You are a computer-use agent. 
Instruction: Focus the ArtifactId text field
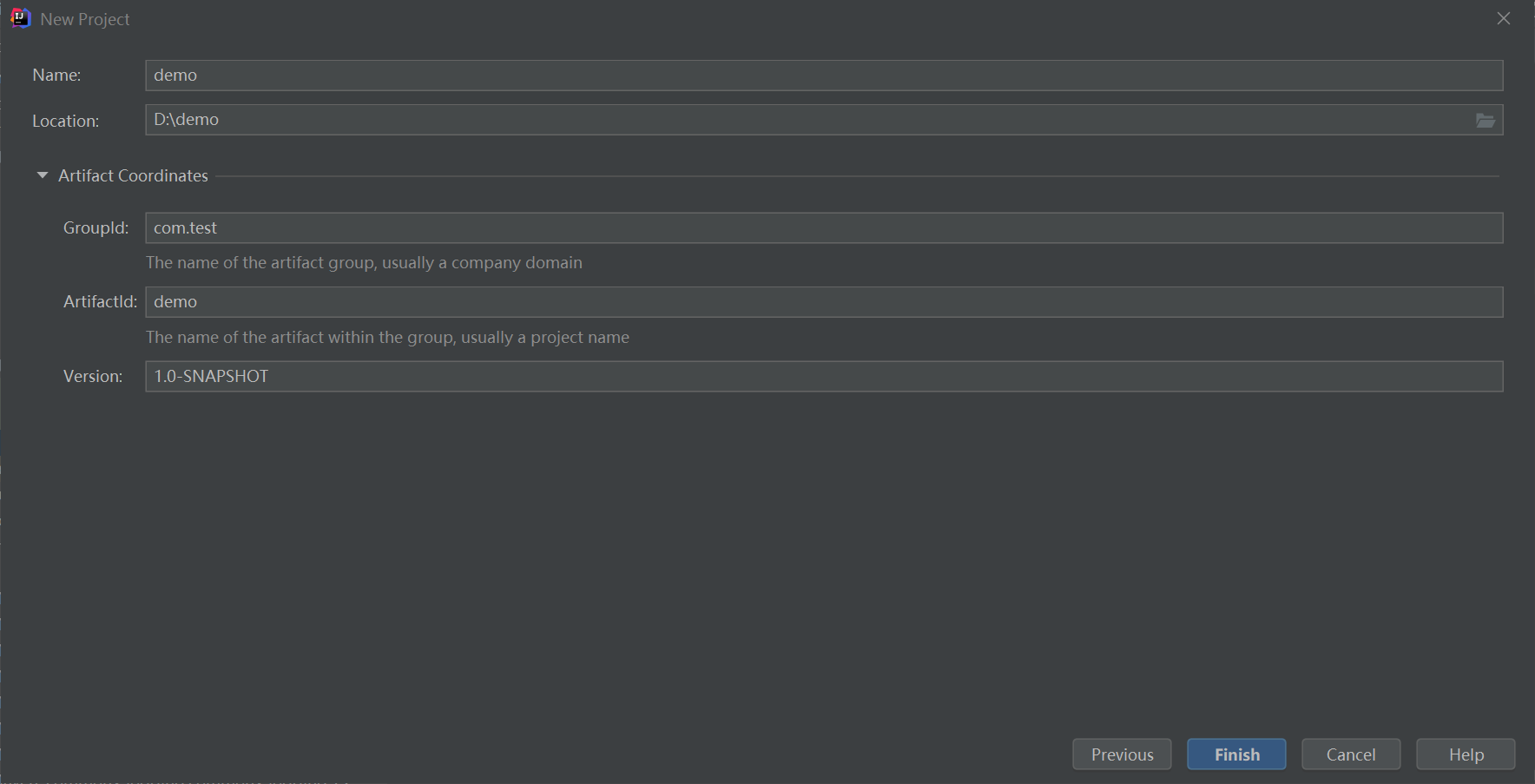tap(823, 302)
